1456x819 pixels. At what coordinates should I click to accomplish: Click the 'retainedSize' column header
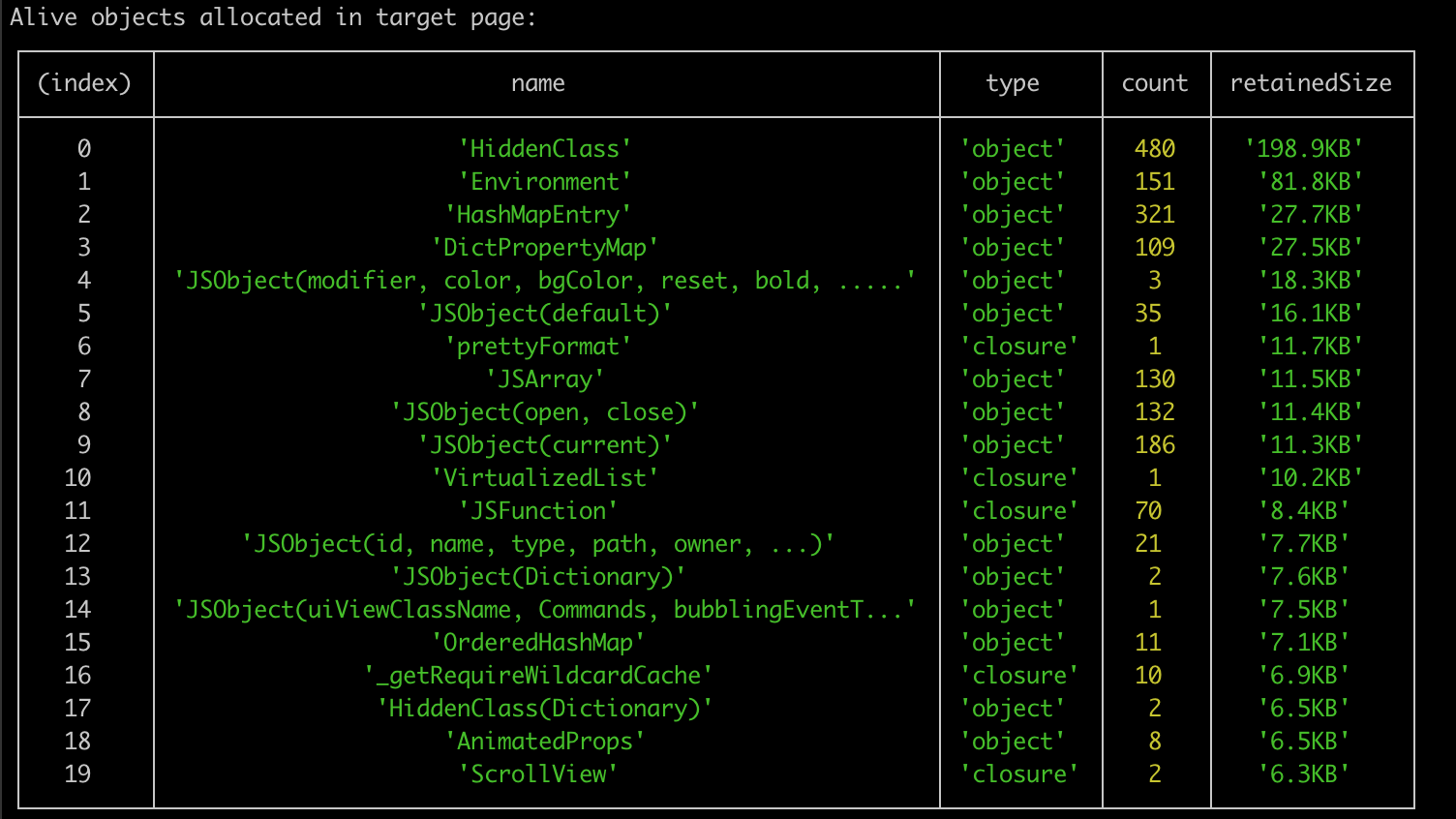point(1311,83)
